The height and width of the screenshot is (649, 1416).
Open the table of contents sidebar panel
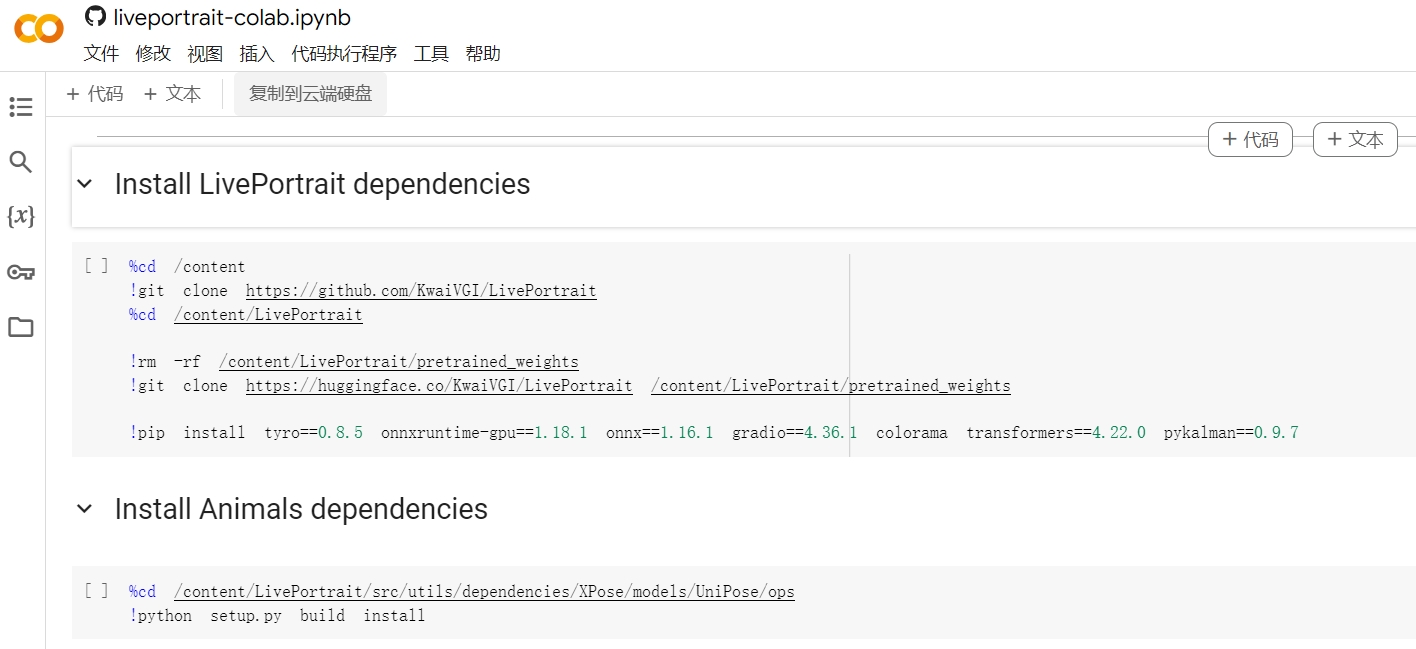coord(21,107)
